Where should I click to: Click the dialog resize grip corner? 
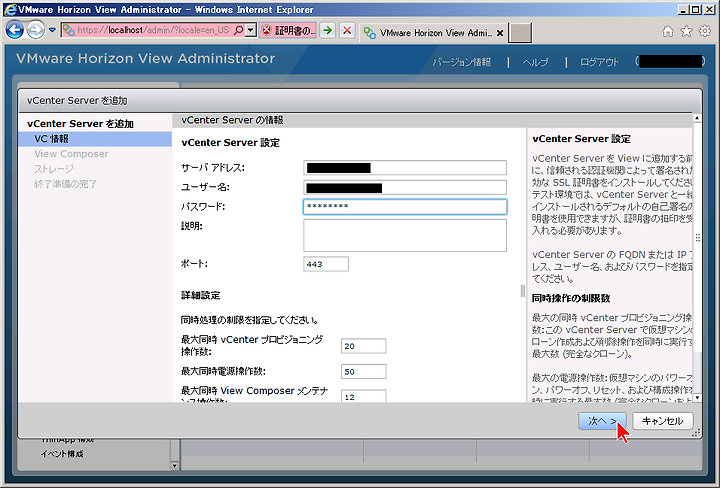697,433
